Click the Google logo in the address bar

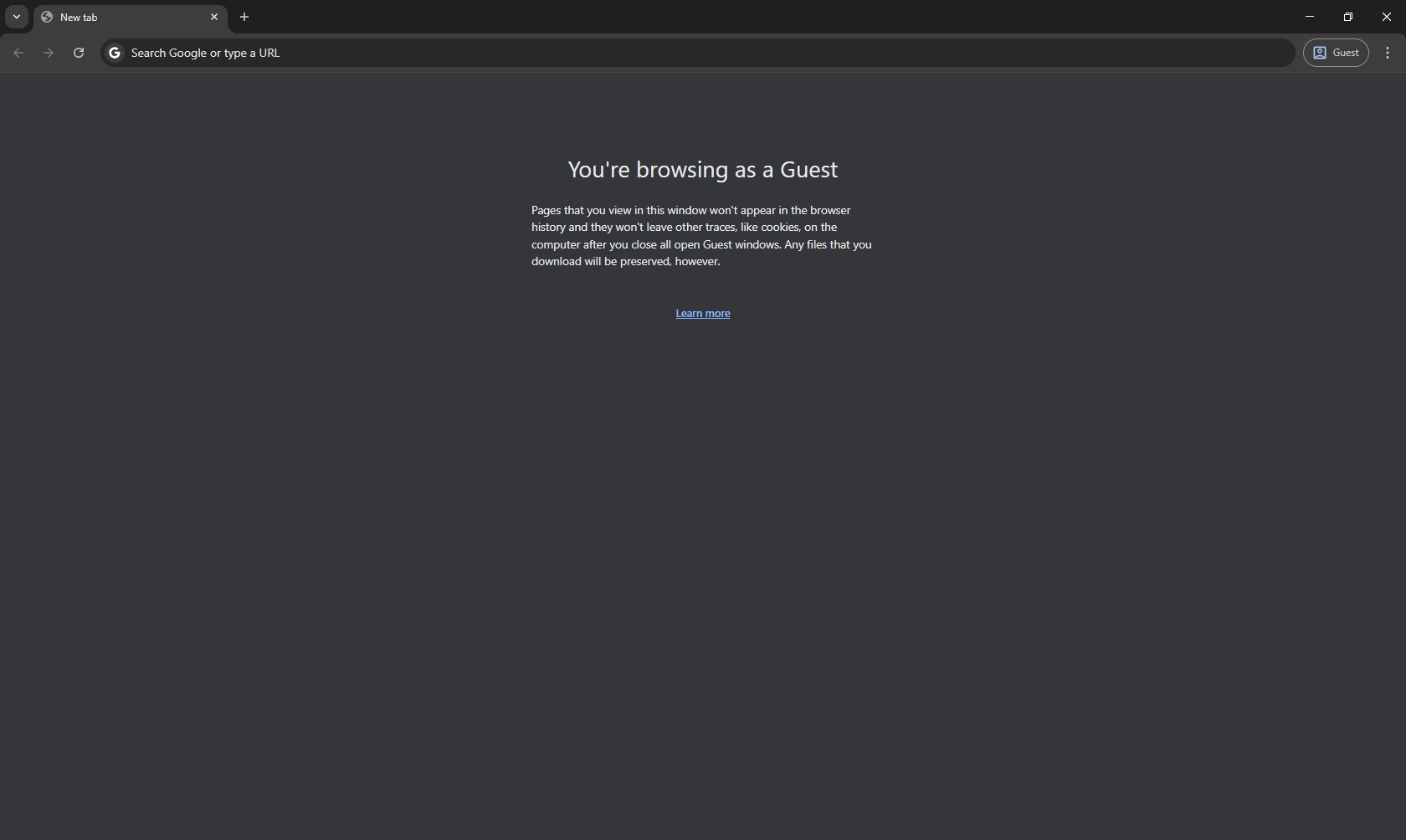(114, 53)
